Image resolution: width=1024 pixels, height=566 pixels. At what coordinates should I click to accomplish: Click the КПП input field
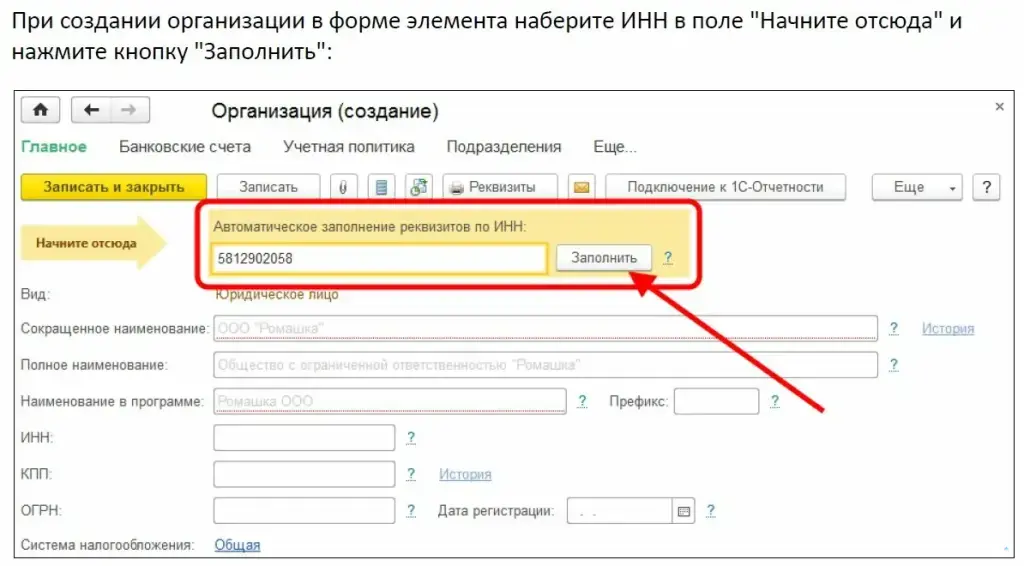click(x=304, y=474)
